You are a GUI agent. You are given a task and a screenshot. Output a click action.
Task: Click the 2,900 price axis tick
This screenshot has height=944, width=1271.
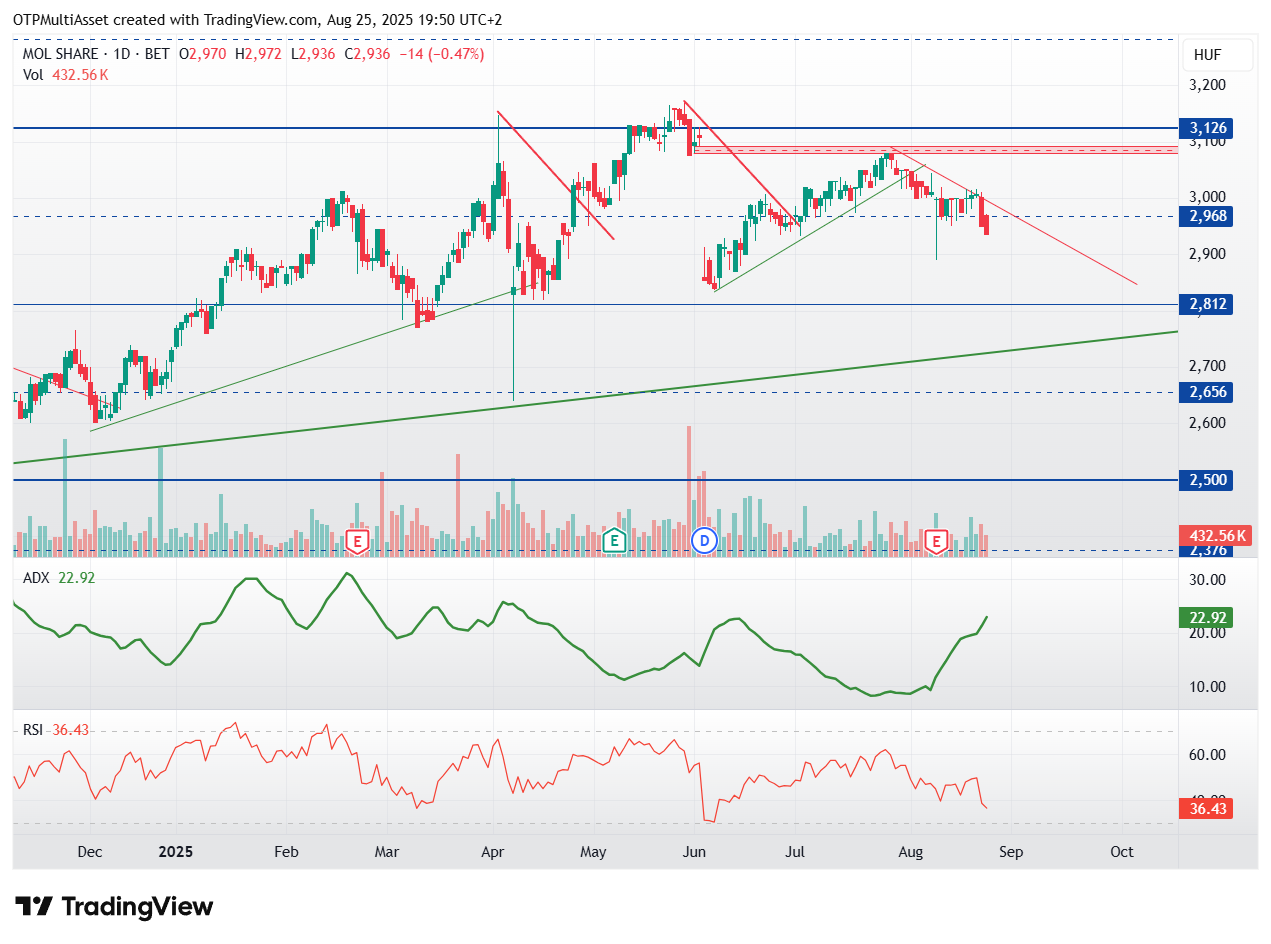[x=1205, y=254]
